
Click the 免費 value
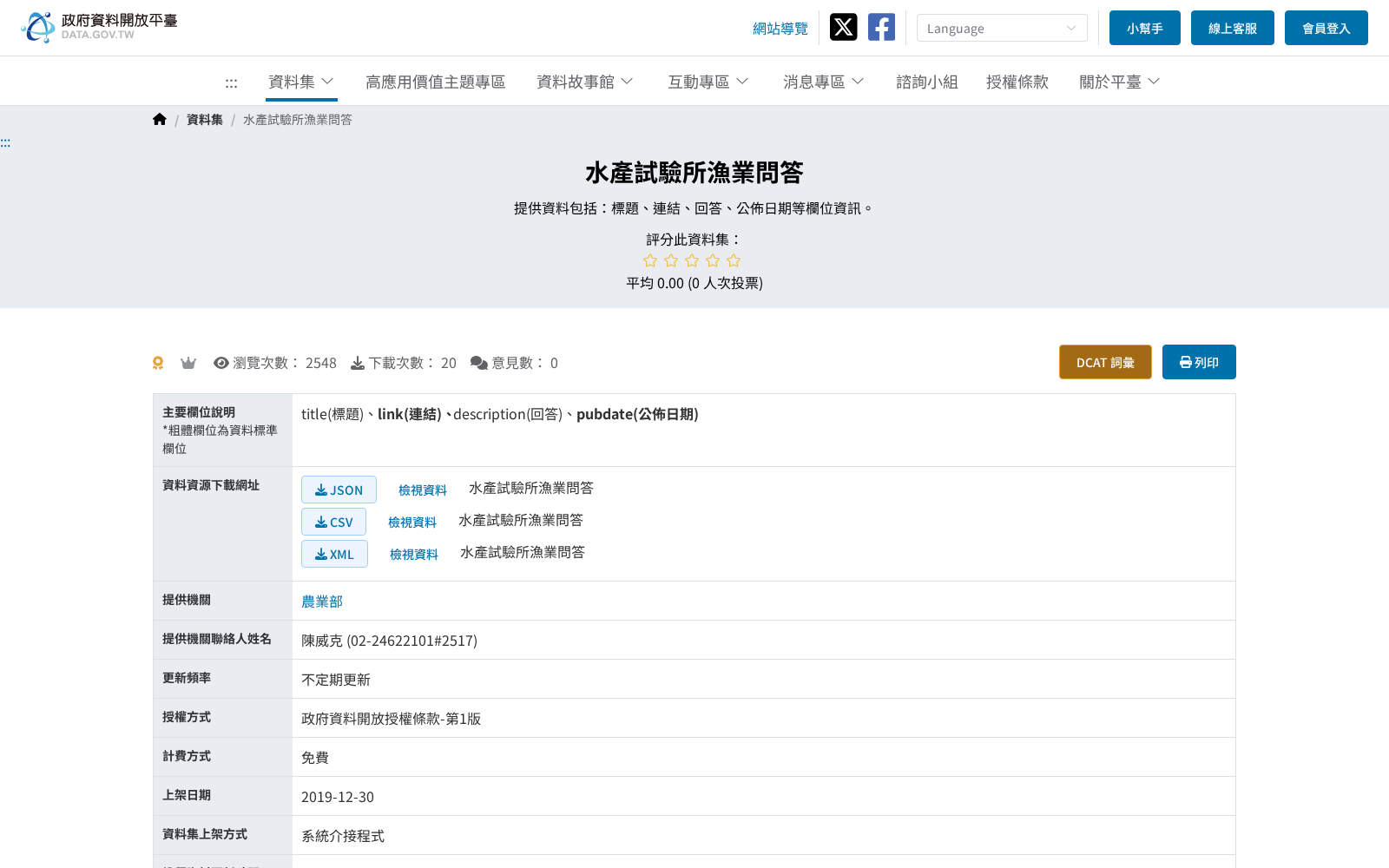point(315,758)
